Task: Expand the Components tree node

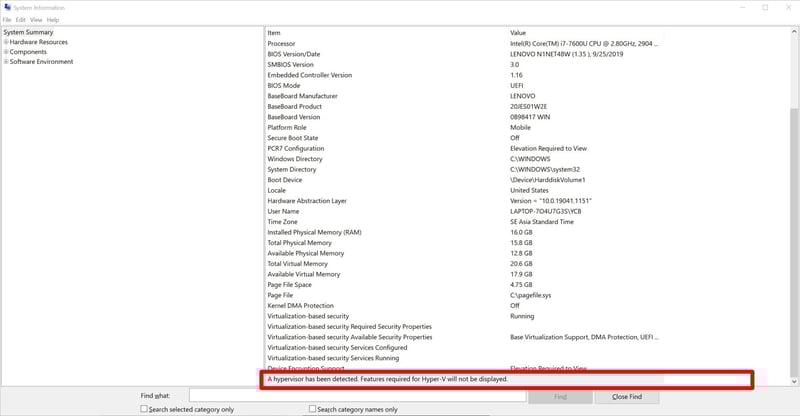Action: point(6,52)
